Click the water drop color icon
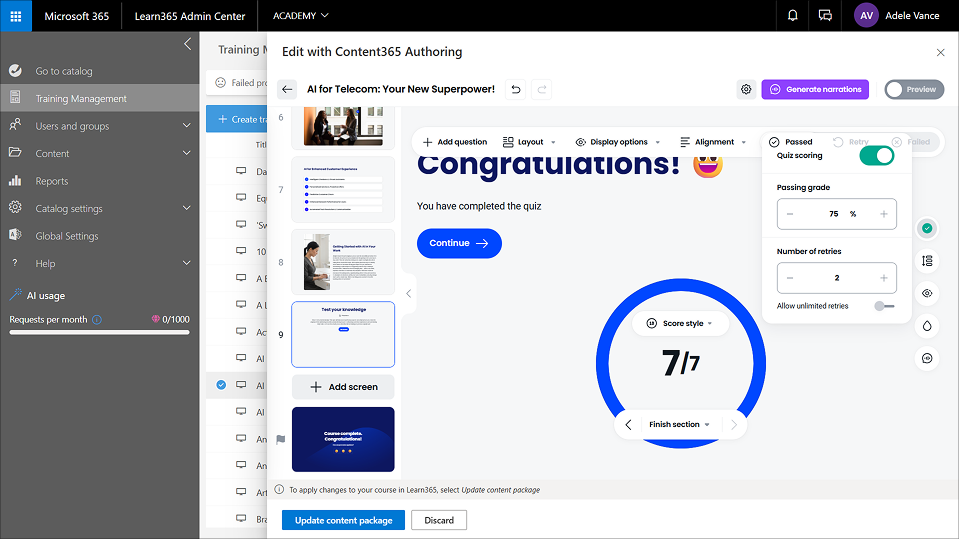The height and width of the screenshot is (539, 959). pyautogui.click(x=927, y=325)
